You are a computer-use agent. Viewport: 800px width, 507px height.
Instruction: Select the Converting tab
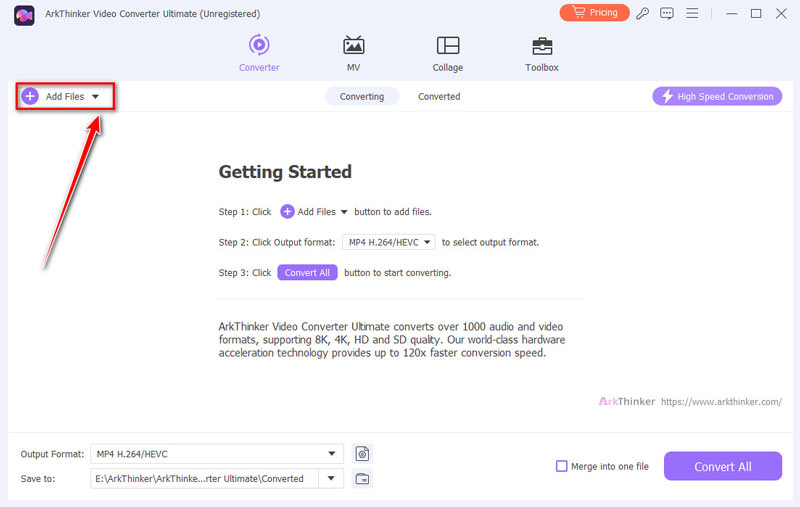tap(362, 96)
